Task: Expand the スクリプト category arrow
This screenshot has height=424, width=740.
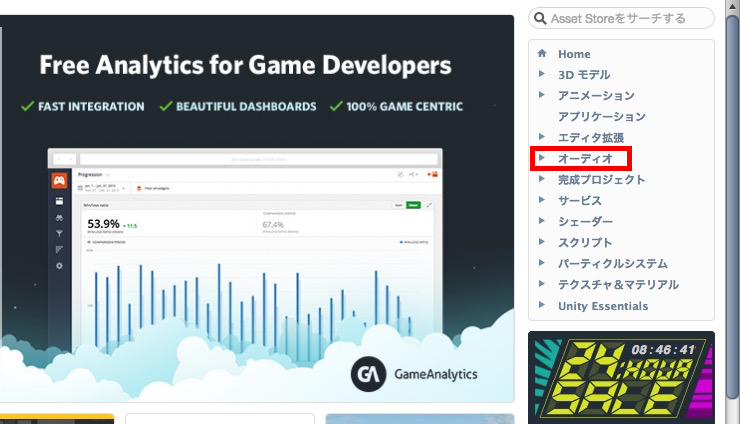Action: [542, 241]
